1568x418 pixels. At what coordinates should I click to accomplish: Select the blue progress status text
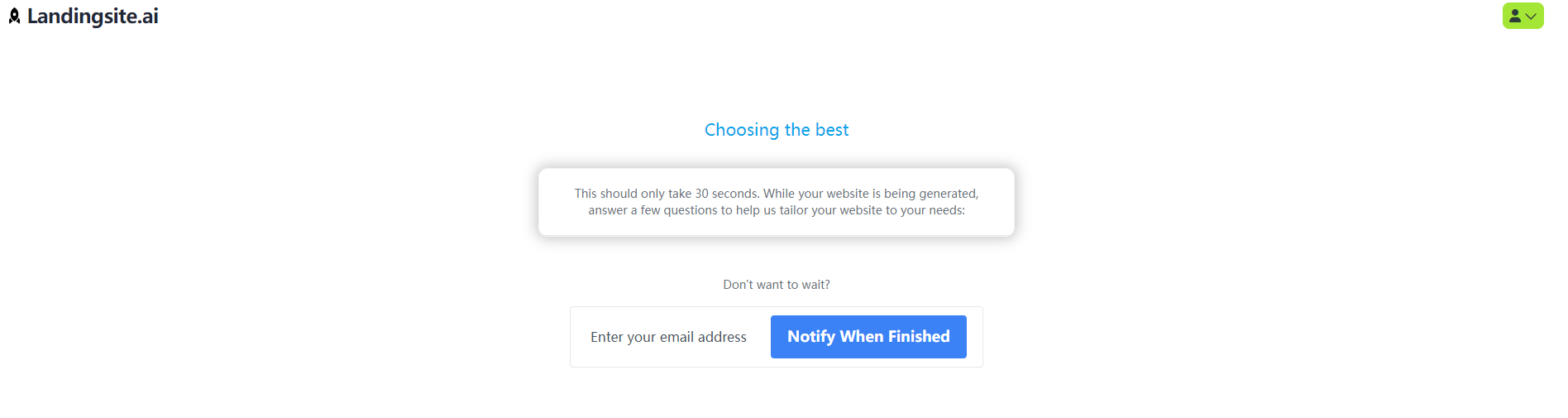click(777, 130)
